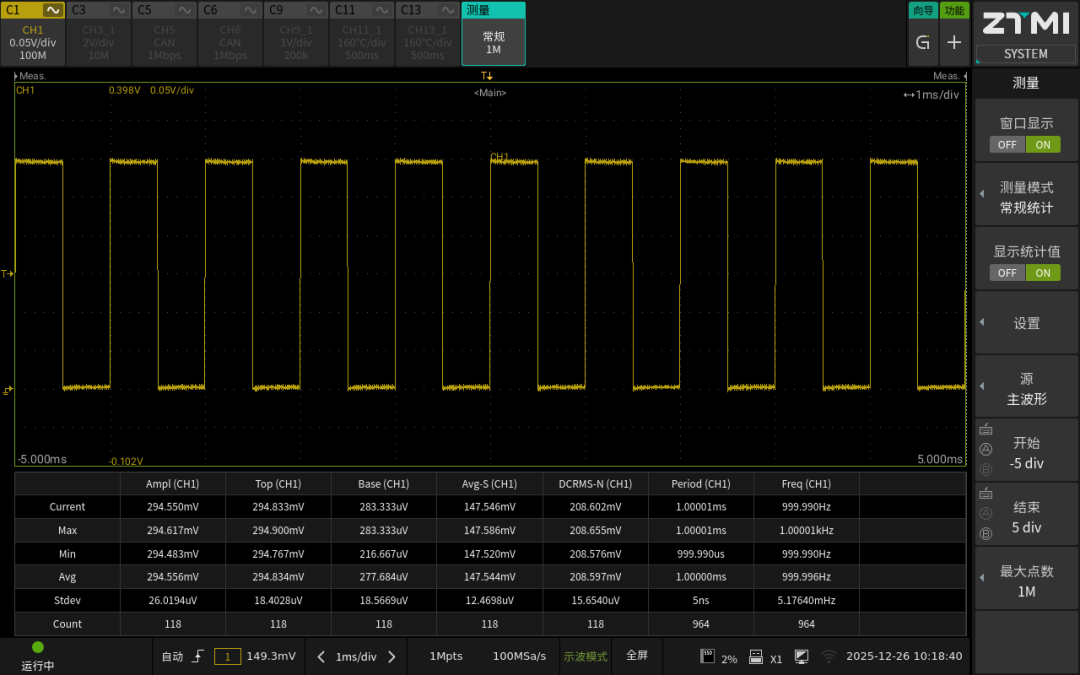Expand the 测量模式 常规统计 menu
Screen dimensions: 1080x675
tap(1025, 198)
